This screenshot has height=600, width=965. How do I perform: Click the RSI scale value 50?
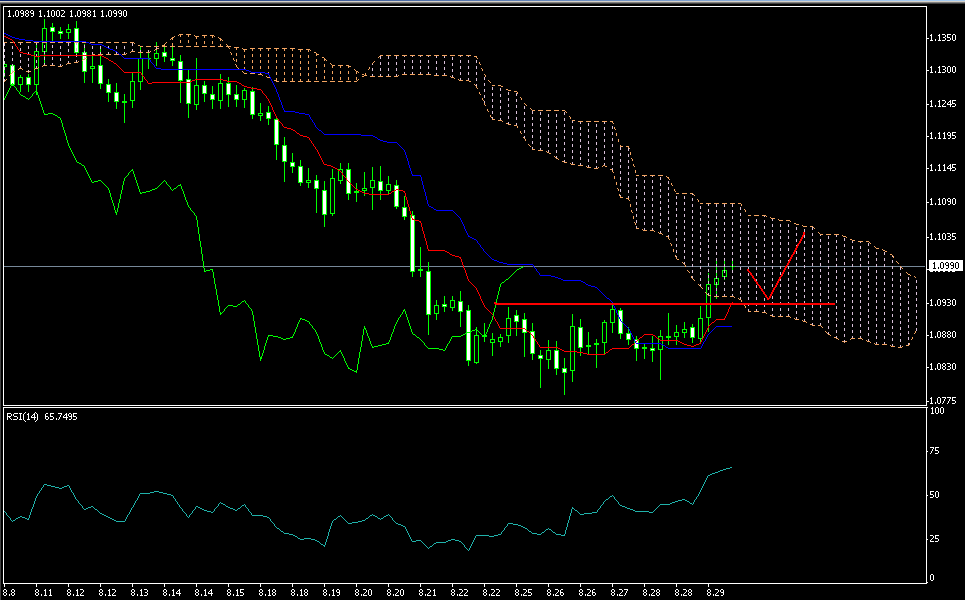[934, 495]
